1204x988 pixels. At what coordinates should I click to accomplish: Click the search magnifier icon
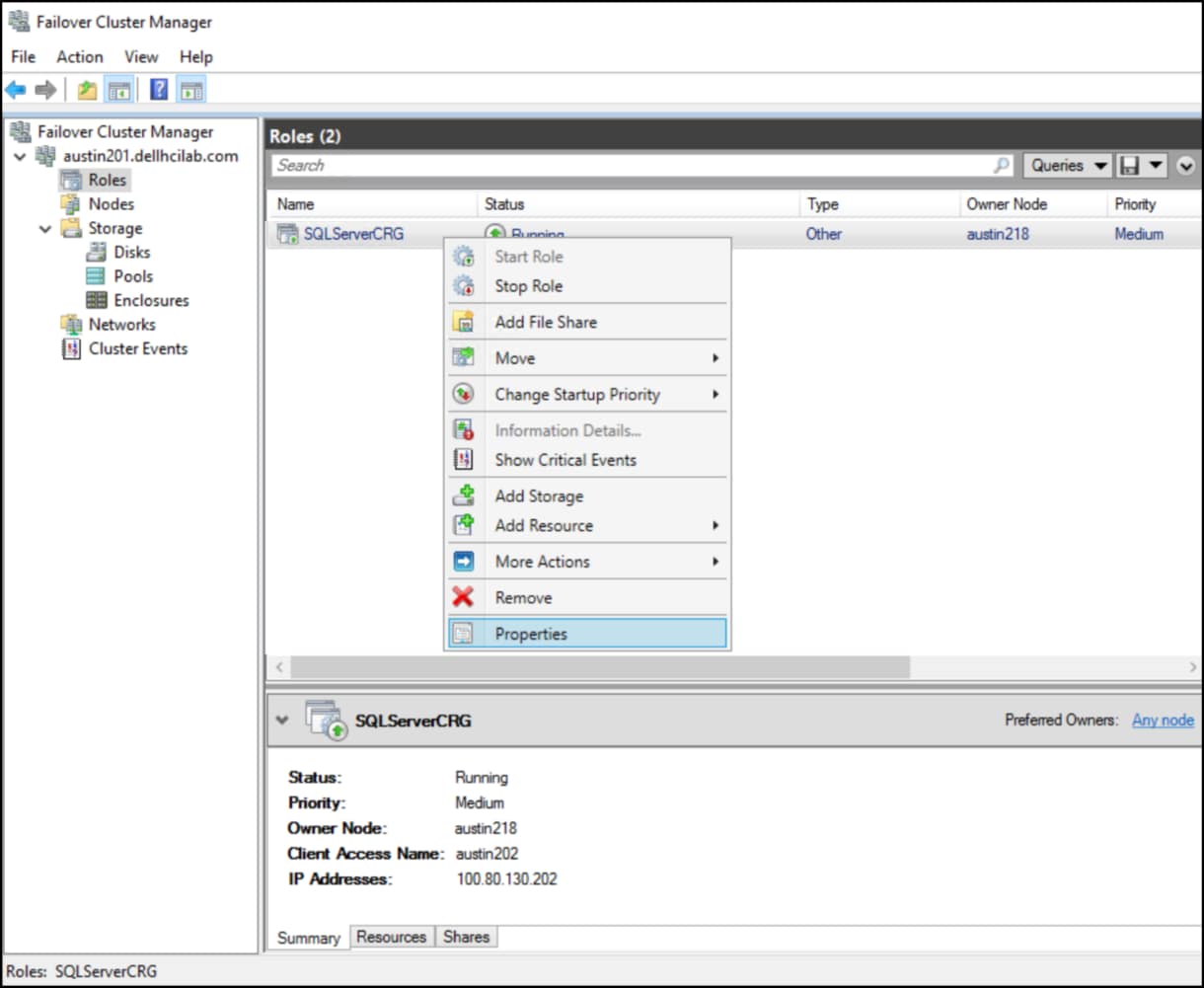coord(1002,166)
